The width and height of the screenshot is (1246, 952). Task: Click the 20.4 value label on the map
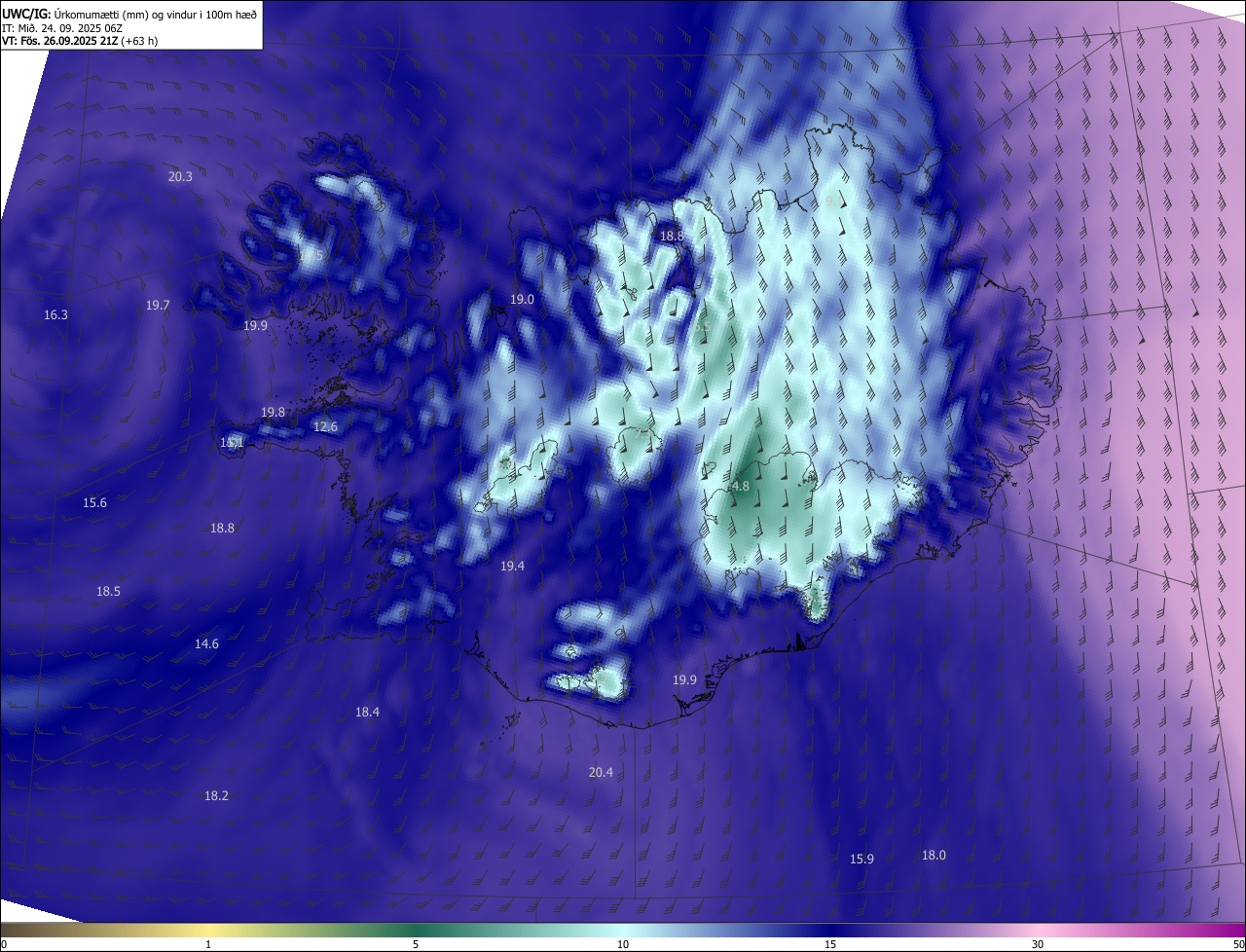point(602,773)
